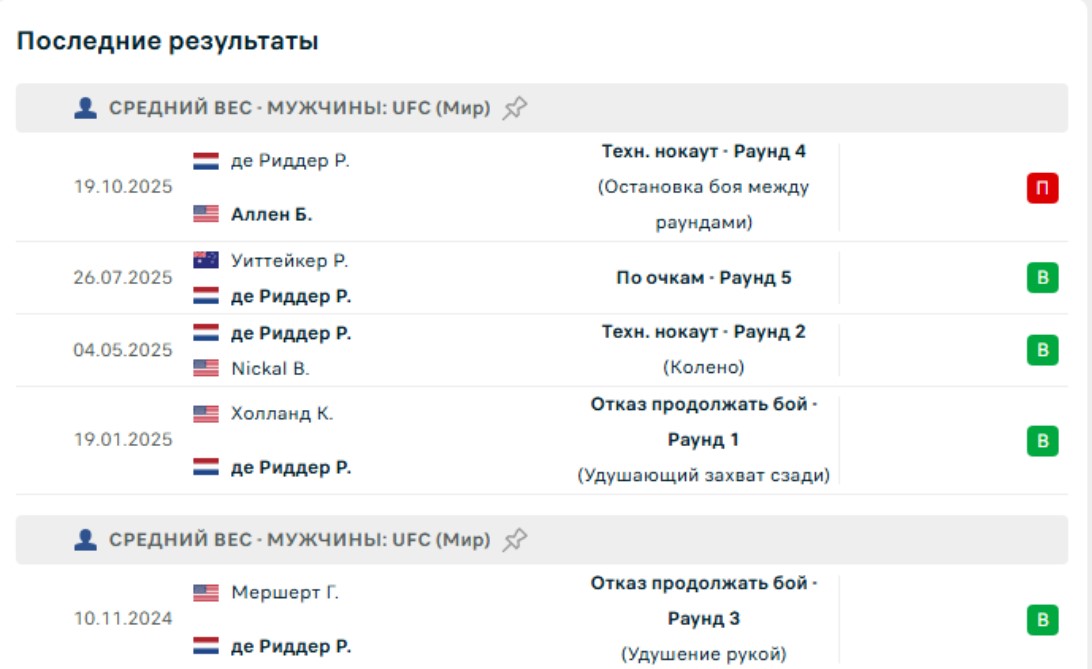Click the "По очкам - Раунд 5" result
Viewport: 1092px width, 669px height.
(x=703, y=278)
